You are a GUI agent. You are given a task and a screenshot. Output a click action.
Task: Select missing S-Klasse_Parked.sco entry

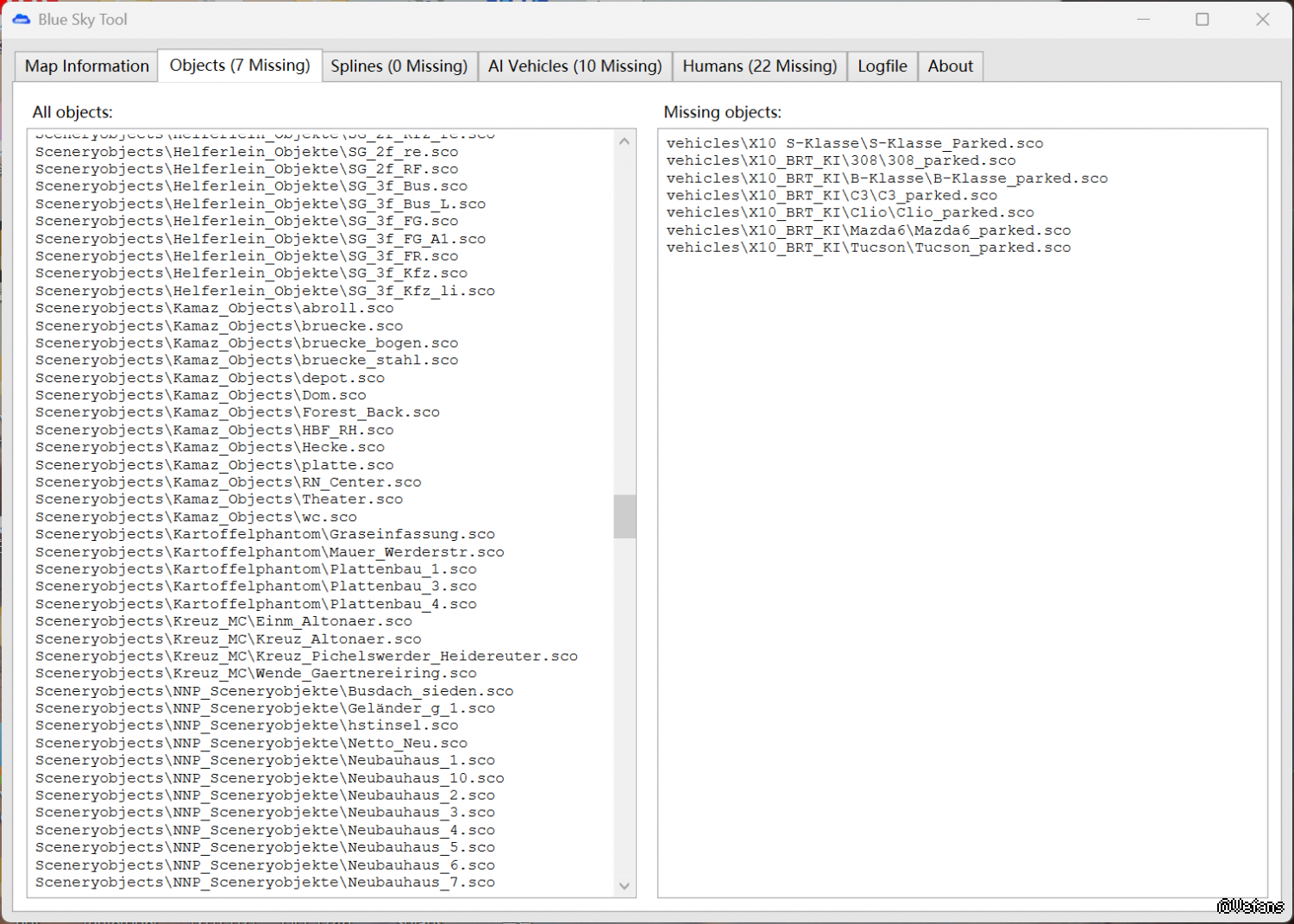click(854, 143)
